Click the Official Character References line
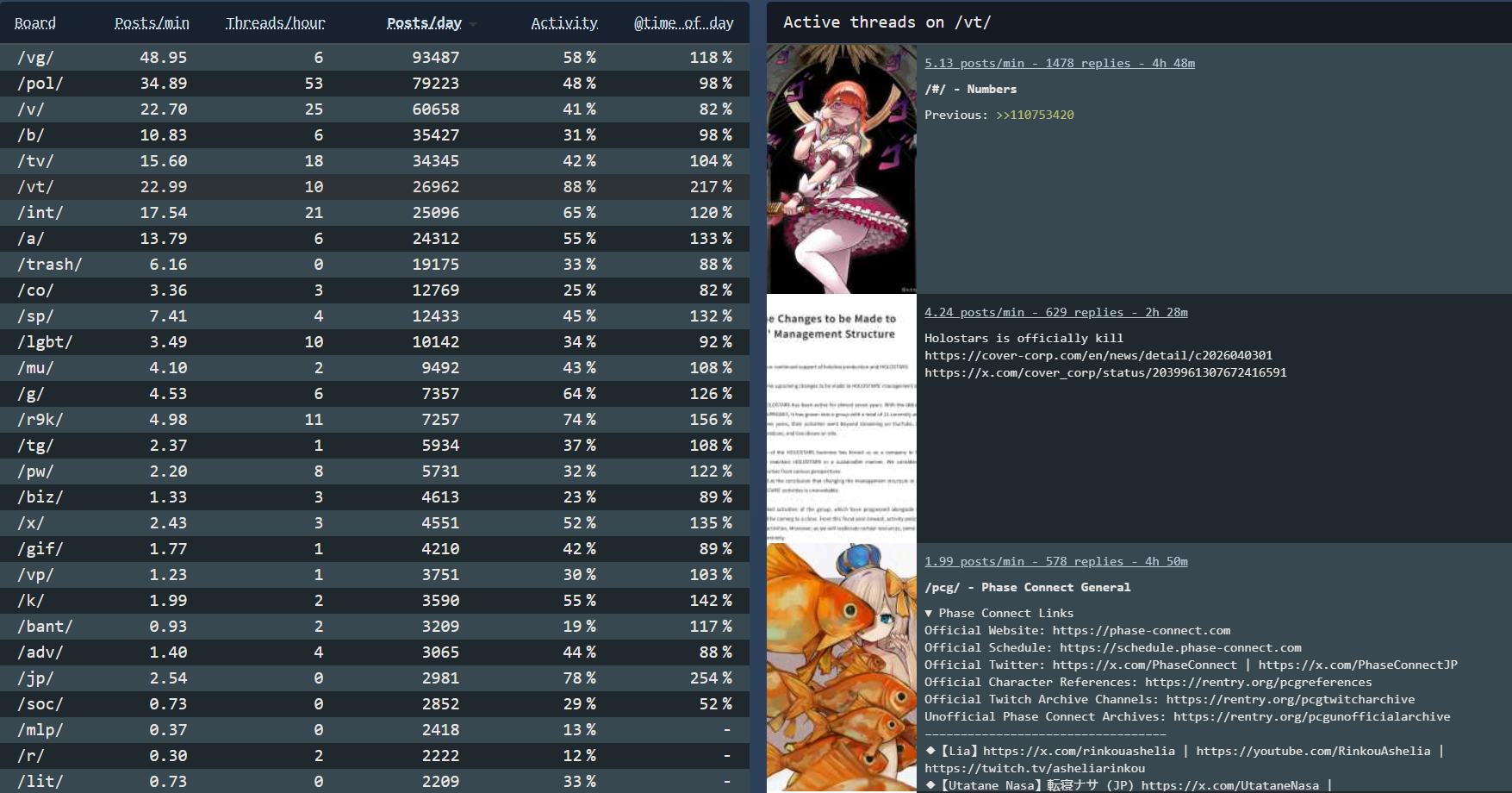 1148,682
